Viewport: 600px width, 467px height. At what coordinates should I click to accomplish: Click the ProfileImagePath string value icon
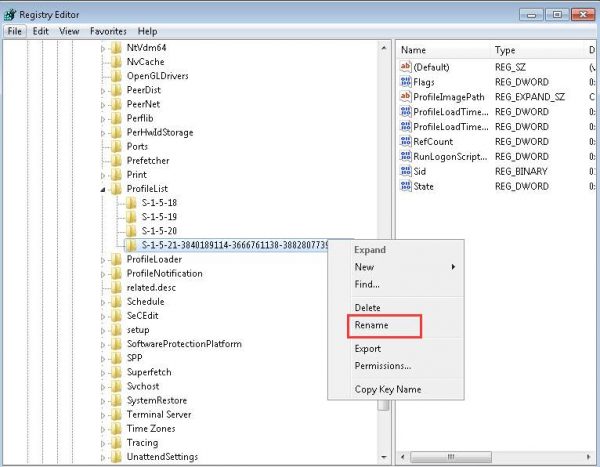click(406, 96)
